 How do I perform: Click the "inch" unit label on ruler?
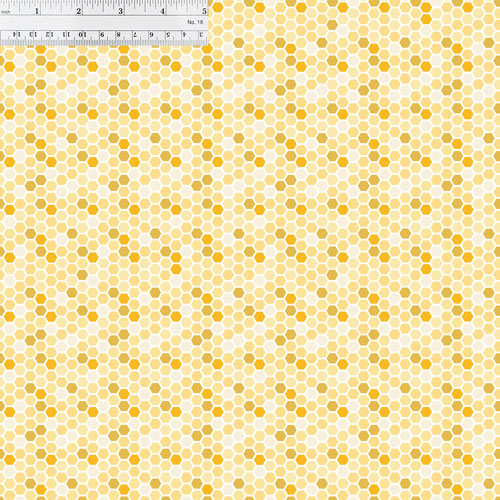[6, 12]
